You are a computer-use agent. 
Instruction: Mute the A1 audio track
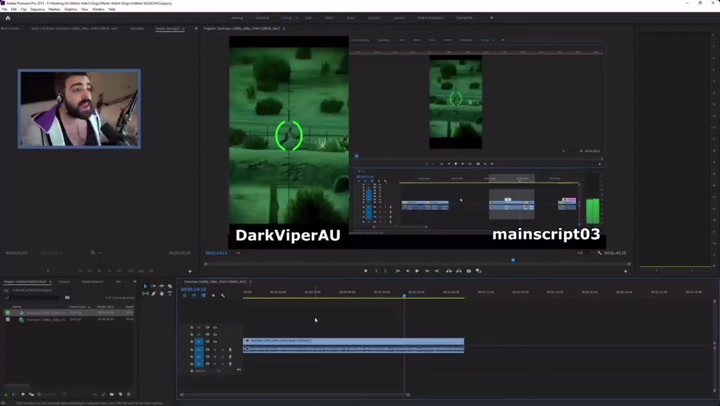coord(215,350)
